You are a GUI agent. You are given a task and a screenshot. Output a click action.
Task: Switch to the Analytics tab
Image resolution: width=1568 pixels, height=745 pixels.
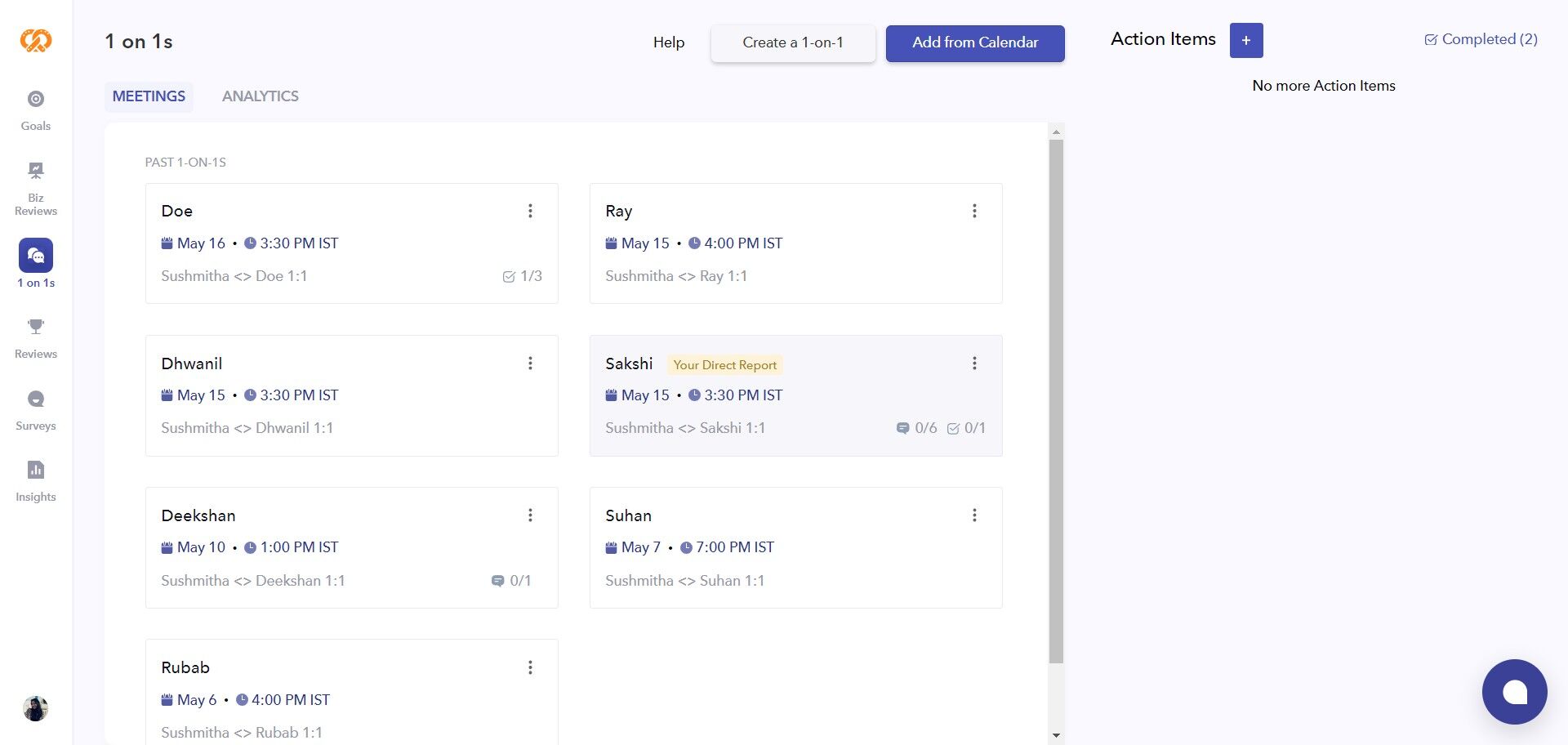(260, 96)
